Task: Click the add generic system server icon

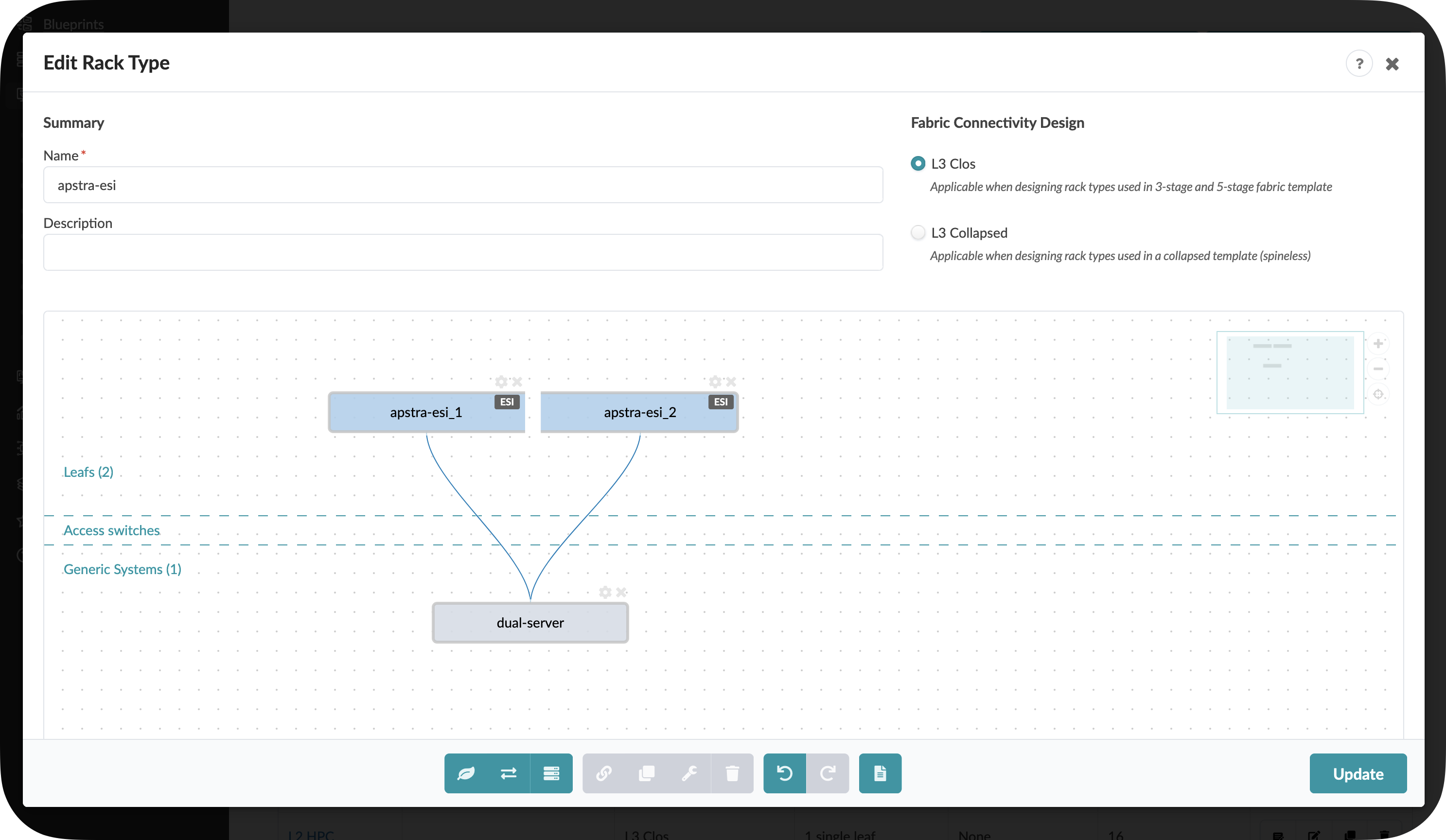Action: point(551,773)
